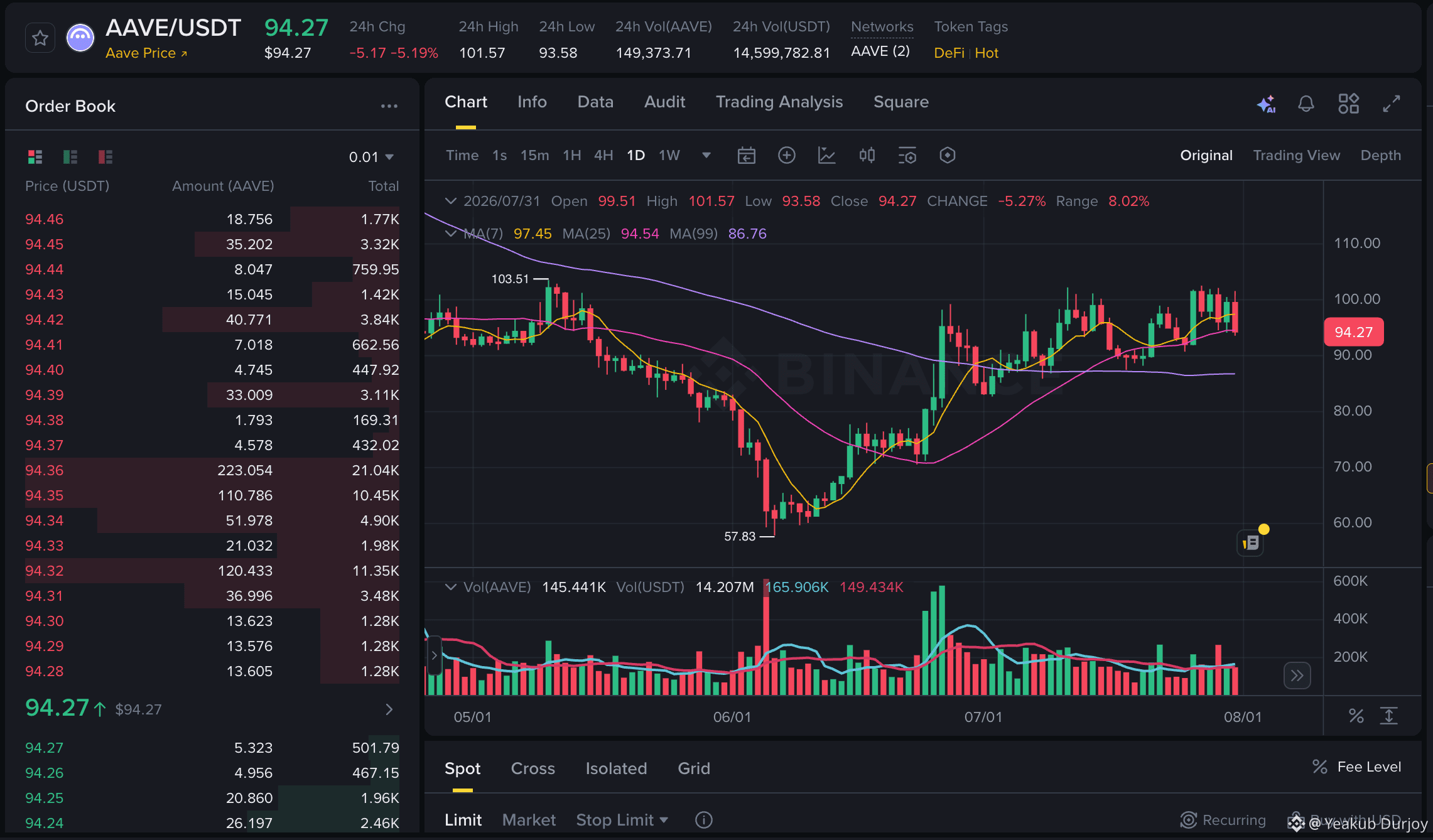This screenshot has height=840, width=1433.
Task: Expand more time interval options
Action: [x=706, y=155]
